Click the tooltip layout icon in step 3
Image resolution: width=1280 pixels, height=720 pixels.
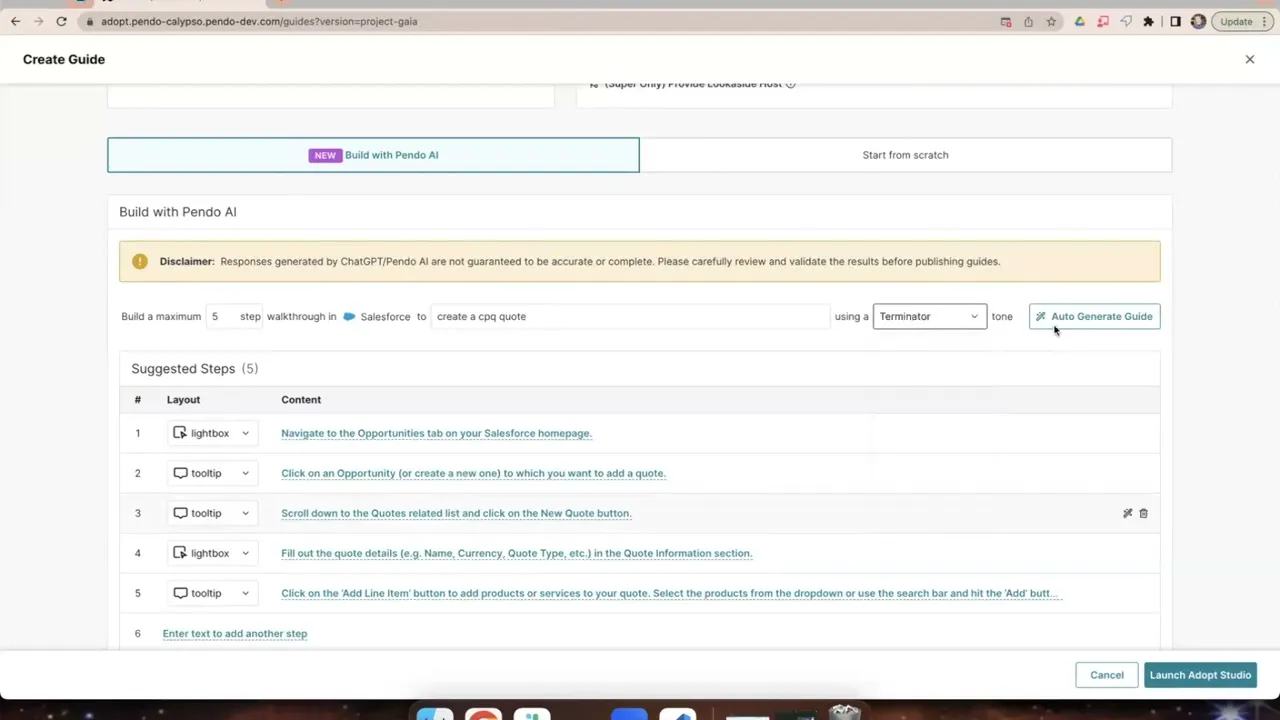pos(180,513)
